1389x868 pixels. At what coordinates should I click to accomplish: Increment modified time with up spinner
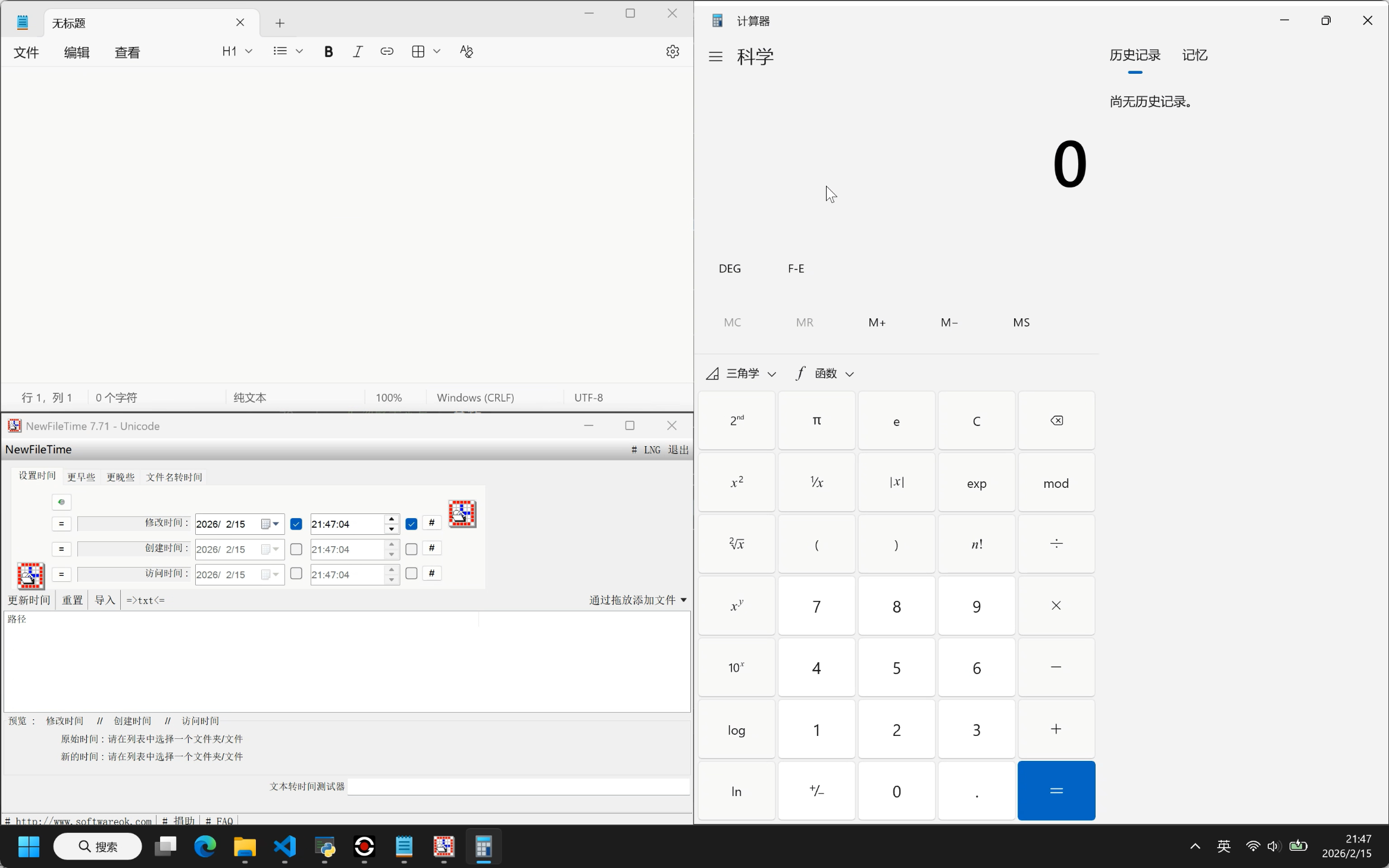click(392, 519)
